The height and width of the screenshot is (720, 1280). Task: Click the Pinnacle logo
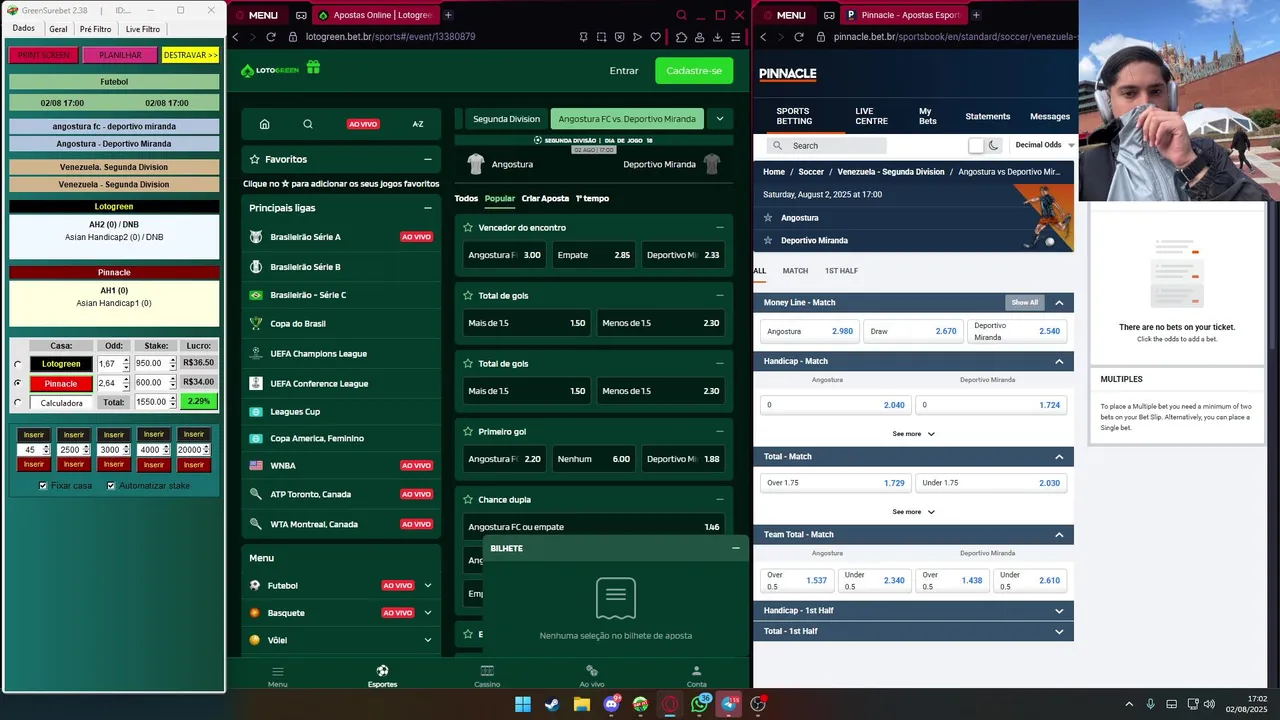point(788,74)
